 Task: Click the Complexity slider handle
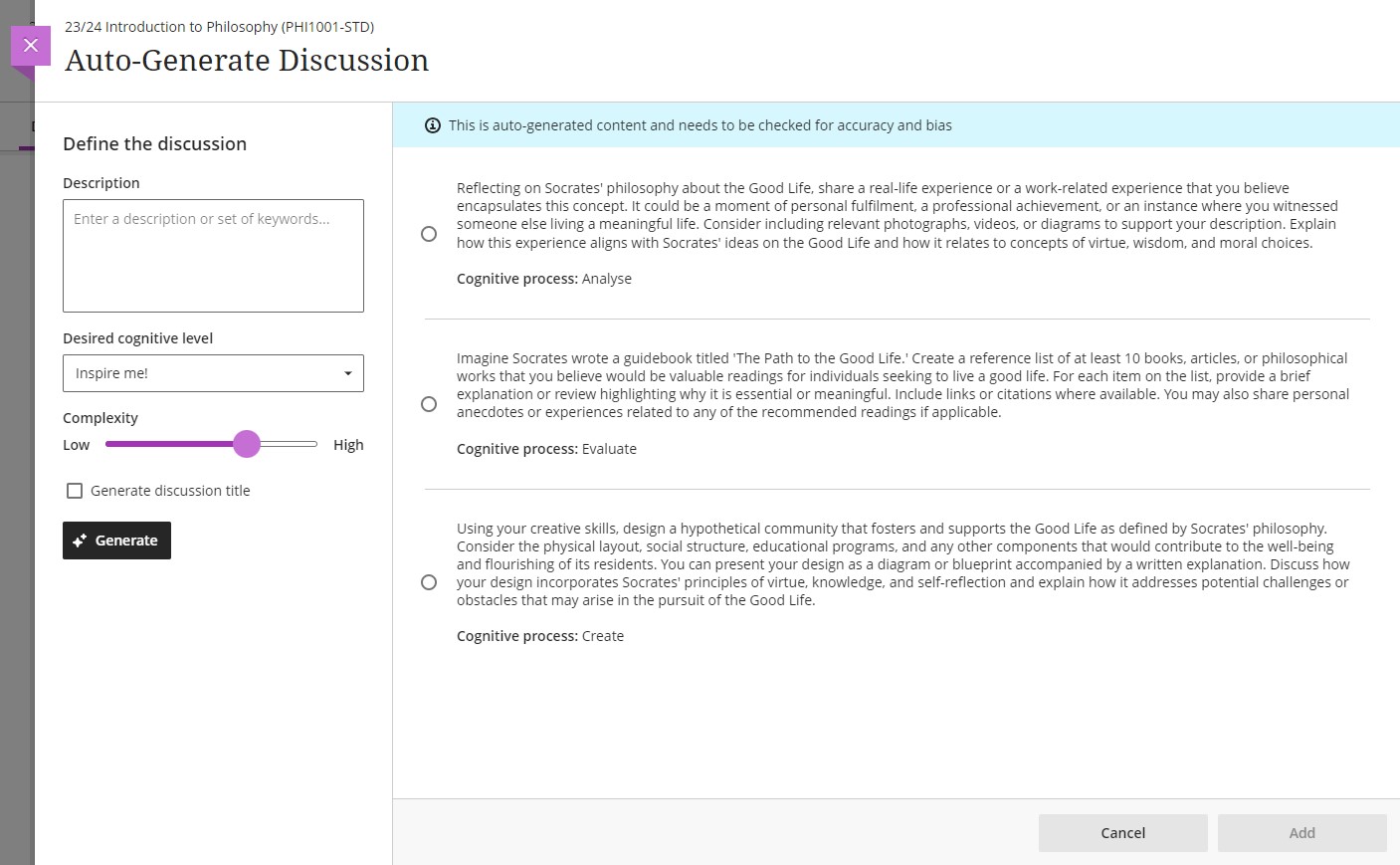pos(247,444)
